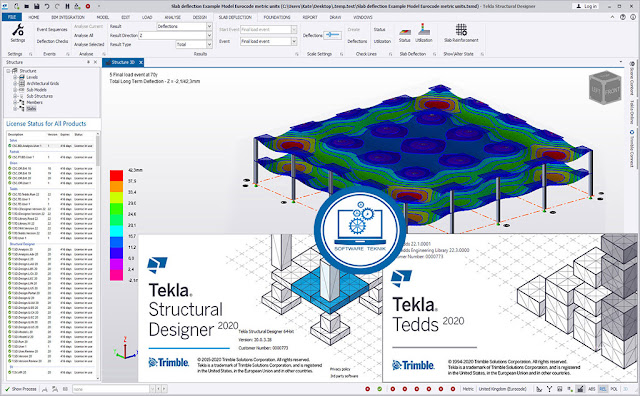Switch to the WINDOWS ribbon tab
The width and height of the screenshot is (640, 396).
click(362, 17)
